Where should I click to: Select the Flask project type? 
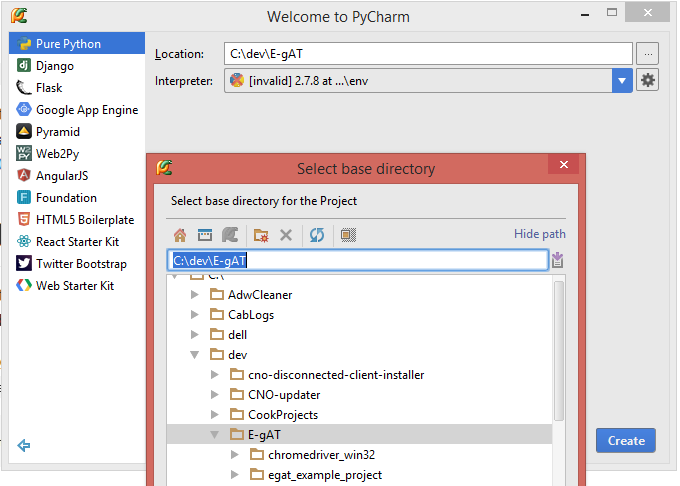point(77,88)
